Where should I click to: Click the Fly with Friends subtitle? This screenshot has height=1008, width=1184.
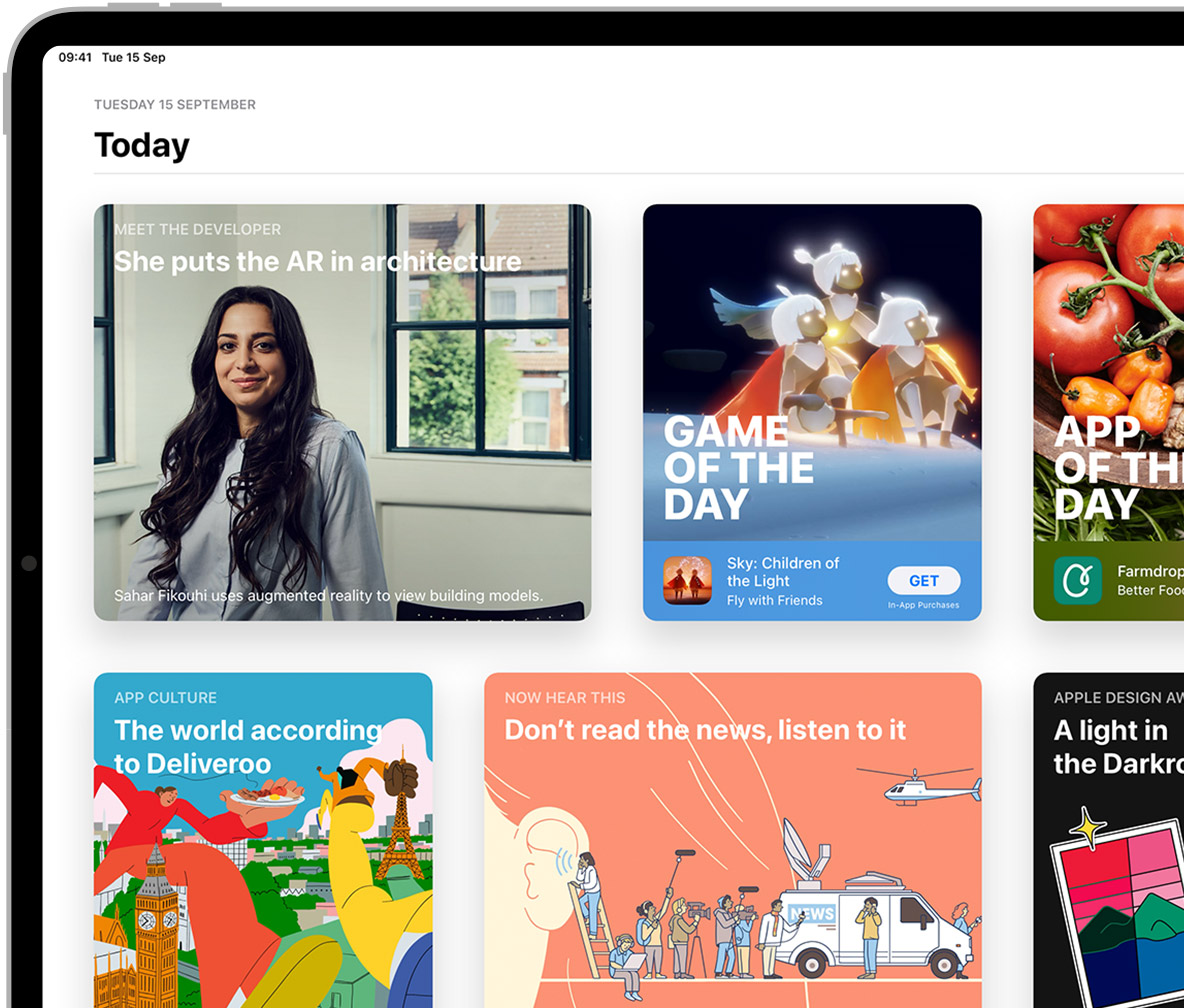[774, 600]
